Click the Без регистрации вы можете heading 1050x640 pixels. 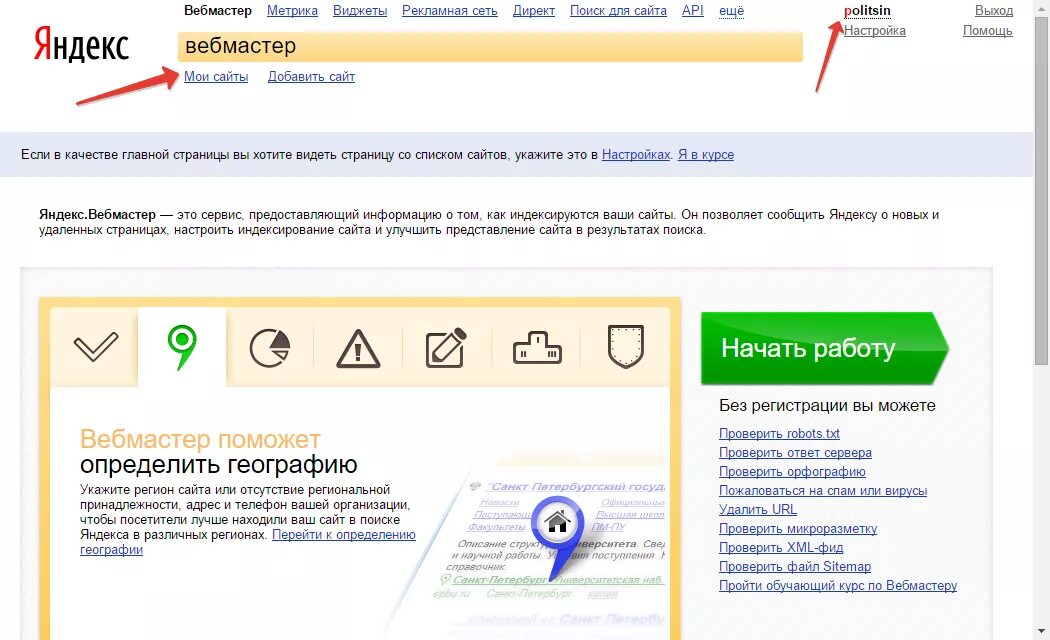[x=827, y=406]
